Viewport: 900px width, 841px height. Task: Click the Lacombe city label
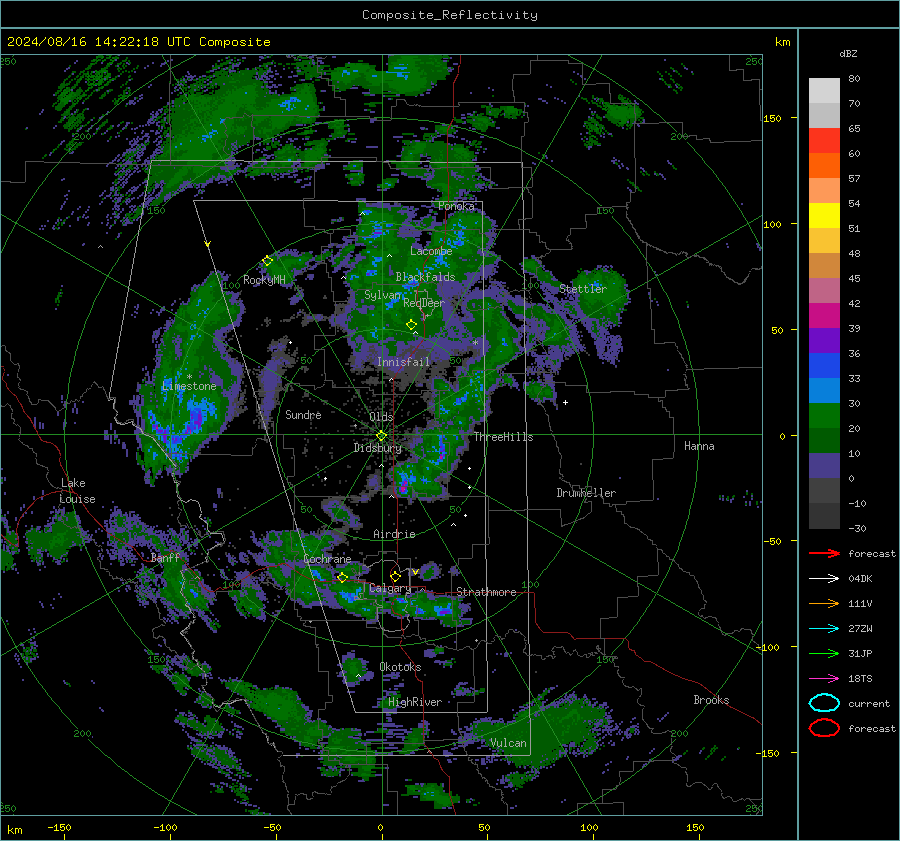(431, 251)
